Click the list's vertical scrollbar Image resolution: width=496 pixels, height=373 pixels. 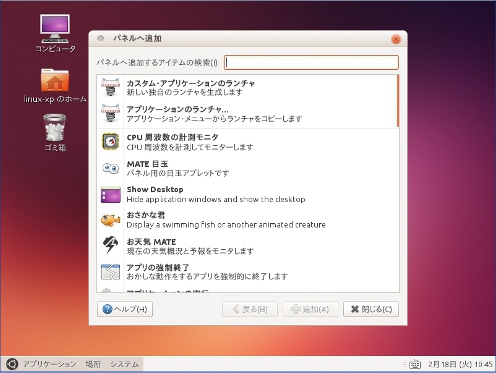398,101
